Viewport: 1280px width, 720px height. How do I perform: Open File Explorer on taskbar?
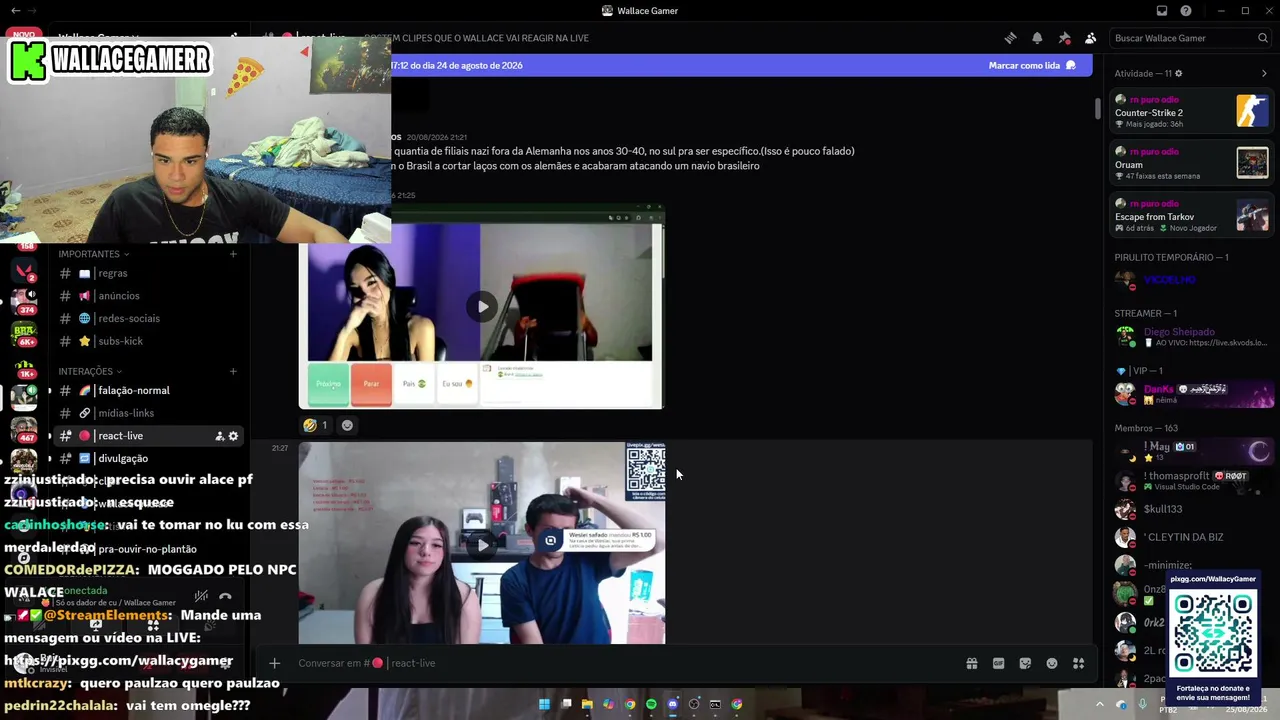pyautogui.click(x=587, y=704)
